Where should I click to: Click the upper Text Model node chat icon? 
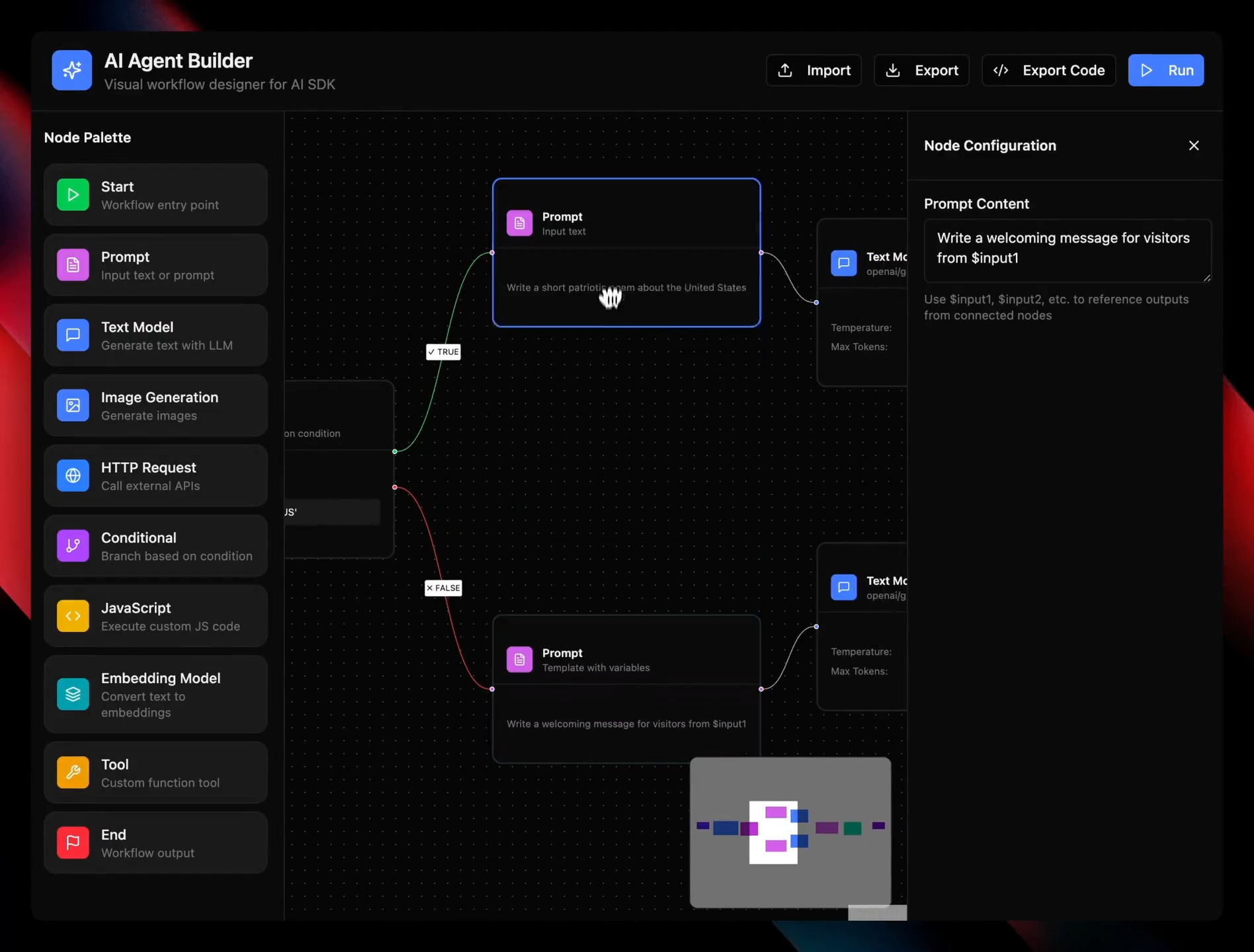(843, 263)
